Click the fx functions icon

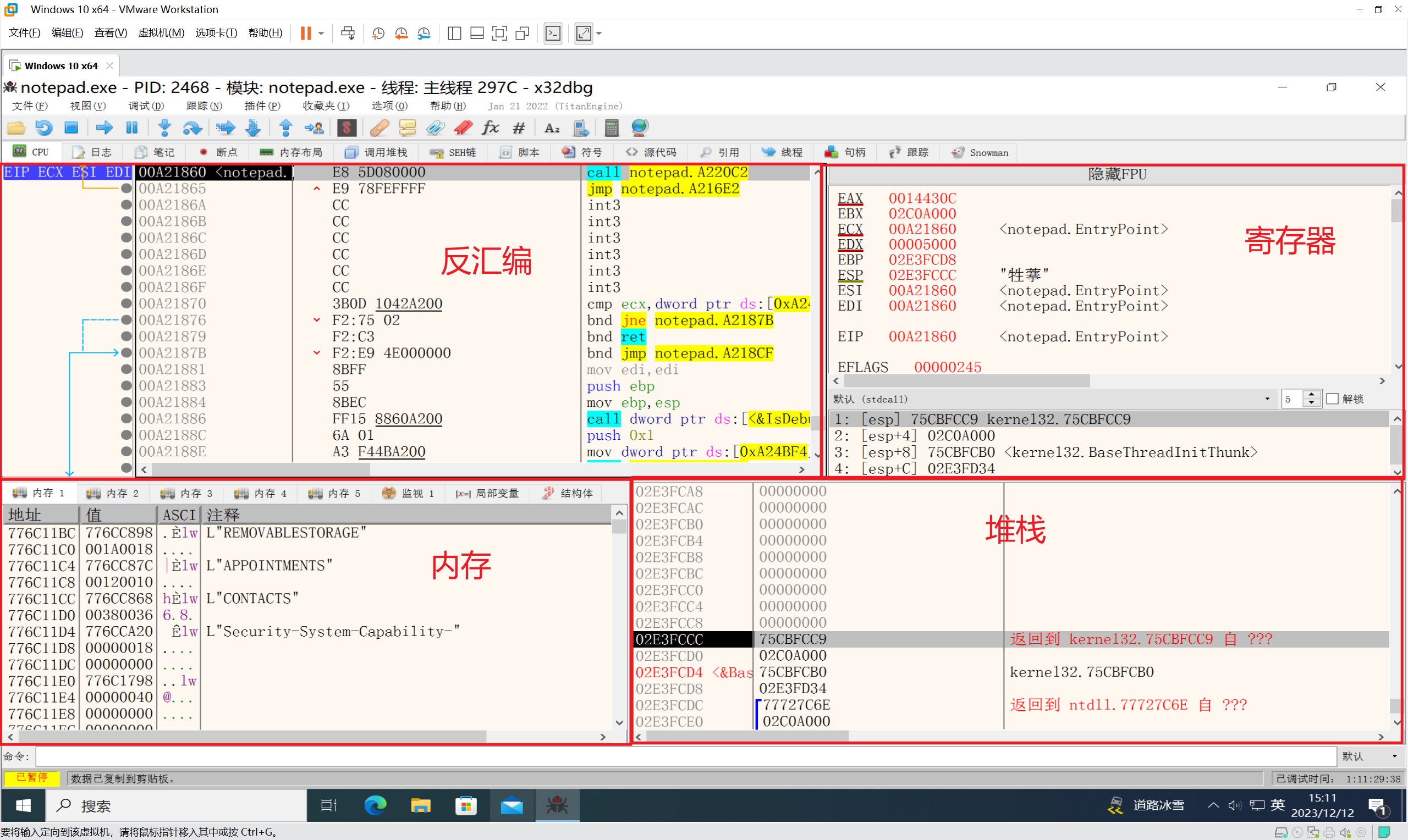[490, 128]
